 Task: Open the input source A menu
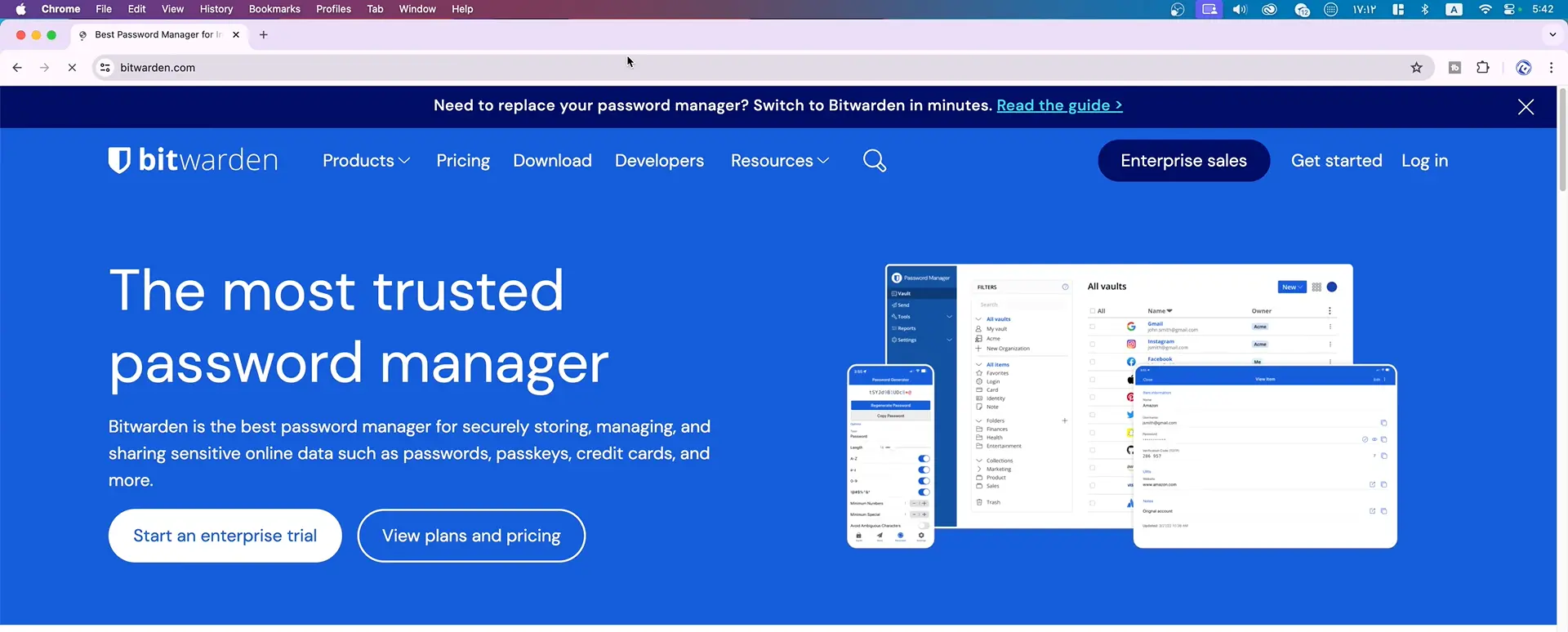point(1454,9)
